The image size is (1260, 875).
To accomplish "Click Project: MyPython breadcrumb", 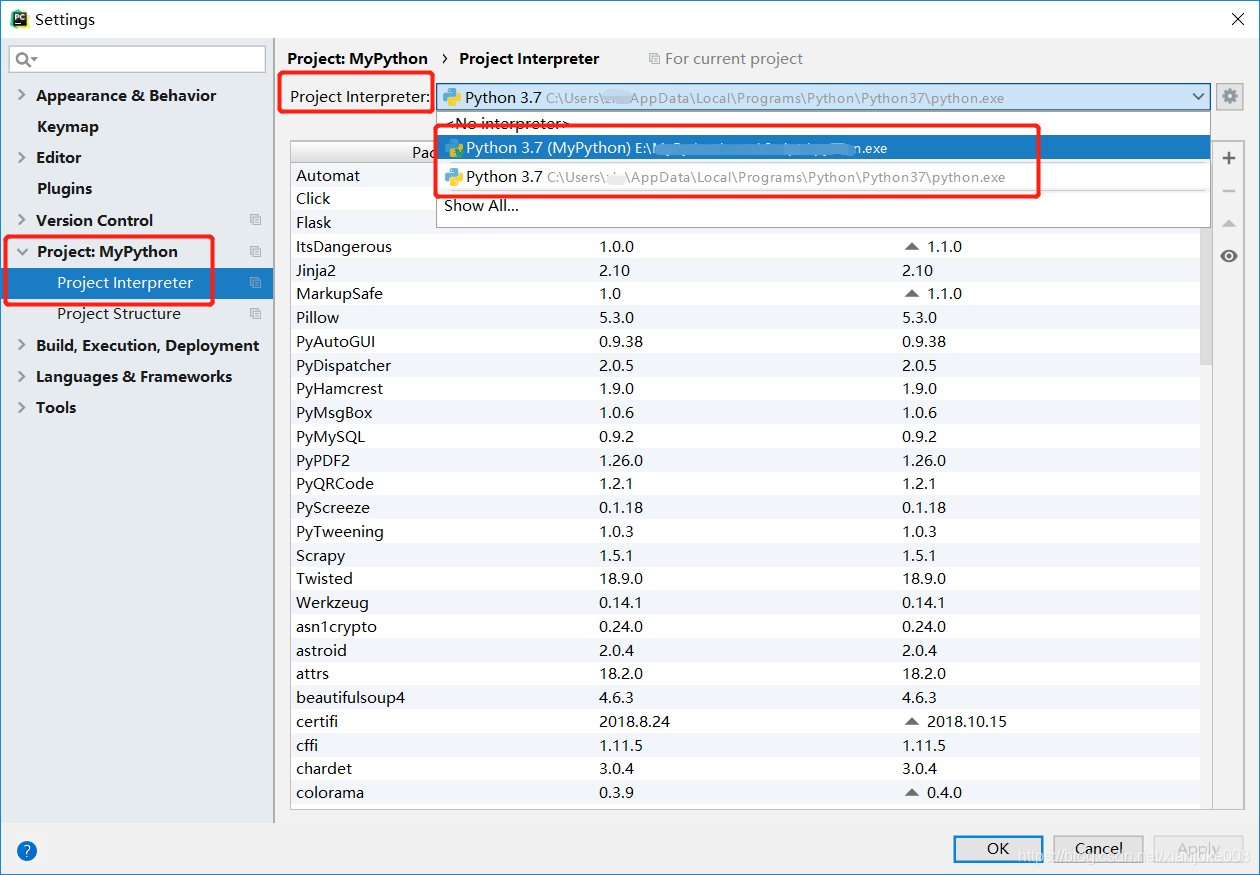I will pyautogui.click(x=357, y=59).
